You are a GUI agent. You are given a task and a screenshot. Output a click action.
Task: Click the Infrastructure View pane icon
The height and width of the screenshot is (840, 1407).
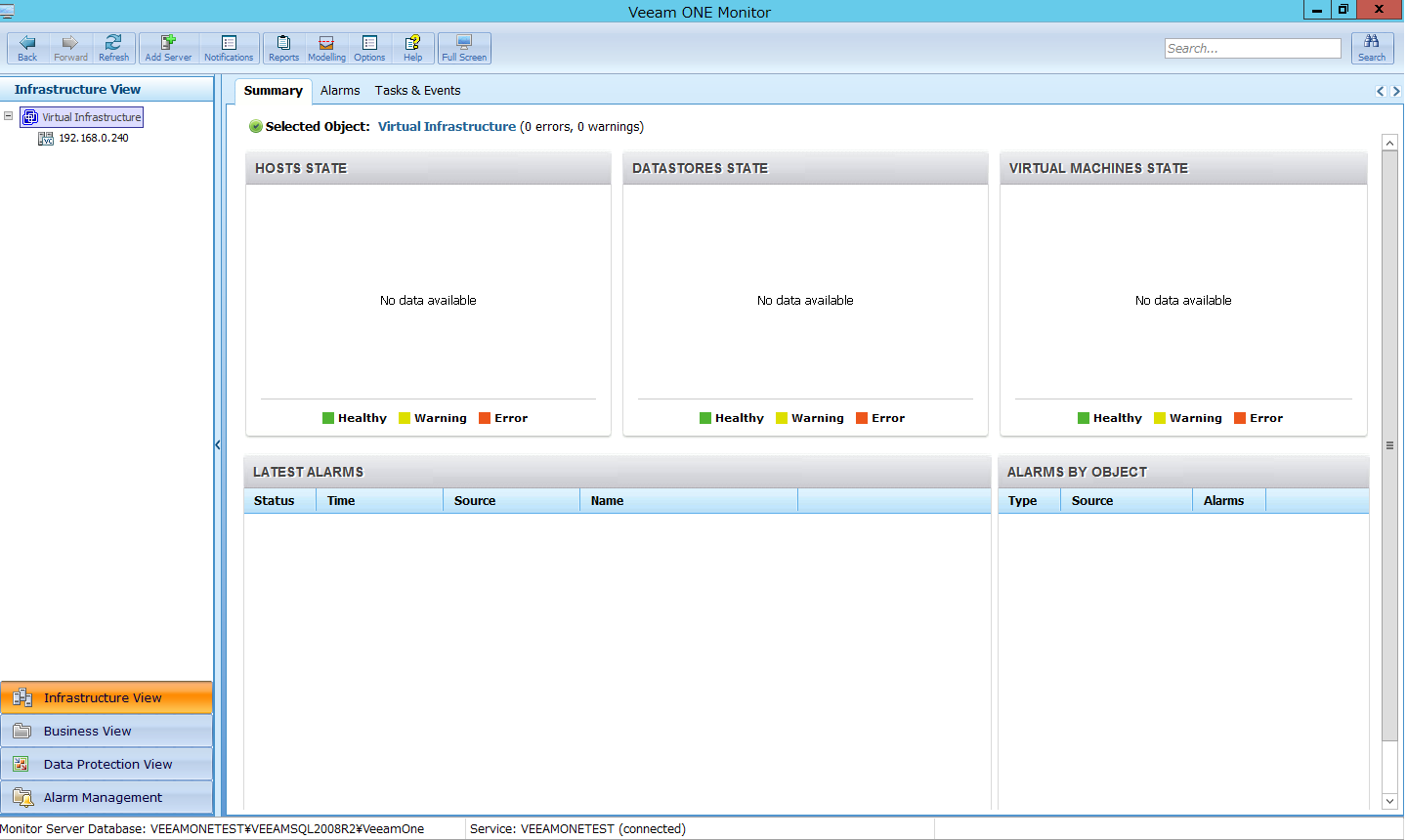click(x=22, y=697)
